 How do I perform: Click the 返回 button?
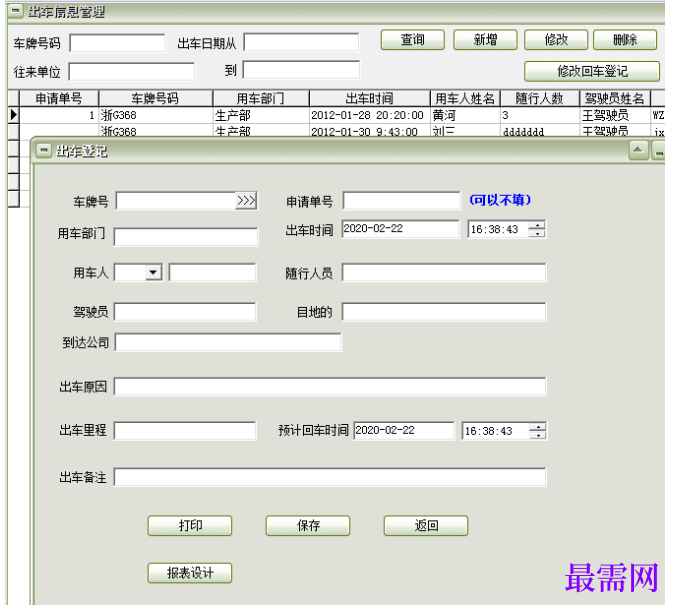[x=426, y=525]
